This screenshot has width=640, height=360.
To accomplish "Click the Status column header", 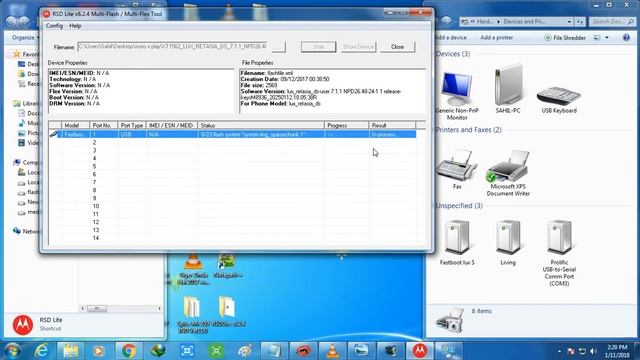I will (x=261, y=125).
